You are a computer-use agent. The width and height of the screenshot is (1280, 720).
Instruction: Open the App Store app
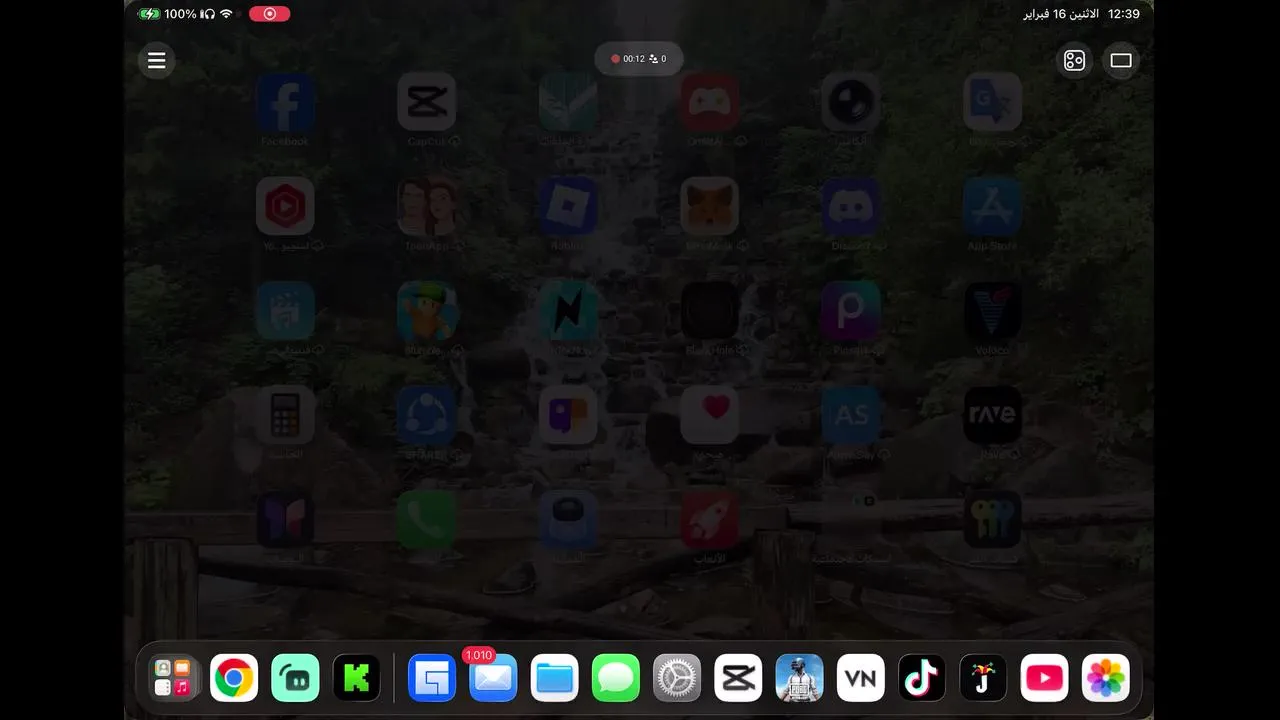(x=992, y=206)
